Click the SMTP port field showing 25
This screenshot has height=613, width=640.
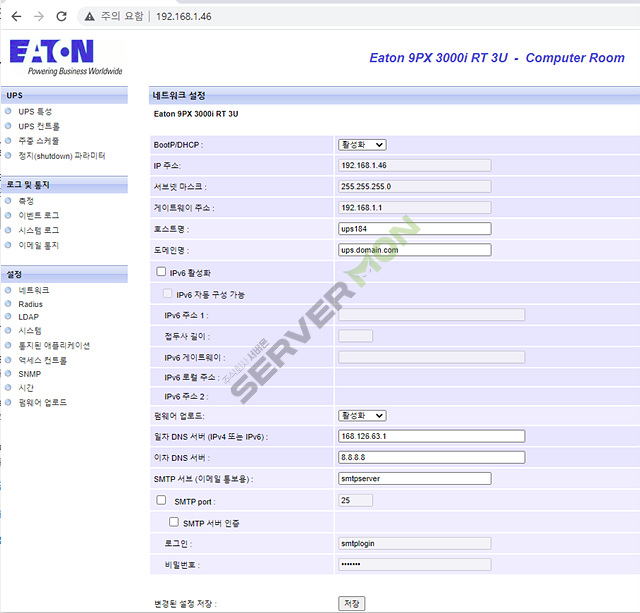[x=356, y=500]
